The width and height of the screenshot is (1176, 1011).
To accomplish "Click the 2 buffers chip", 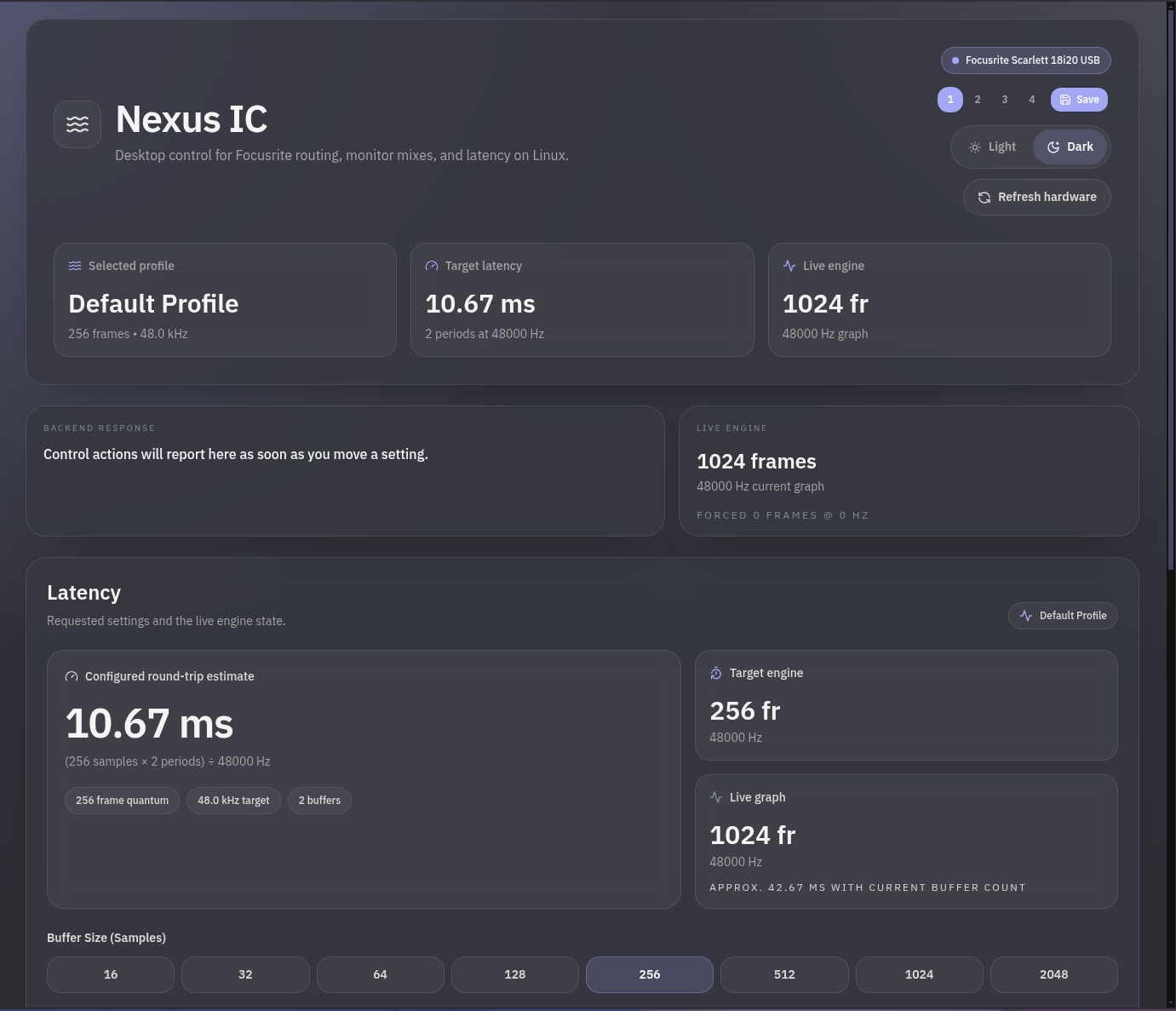I will tap(319, 801).
